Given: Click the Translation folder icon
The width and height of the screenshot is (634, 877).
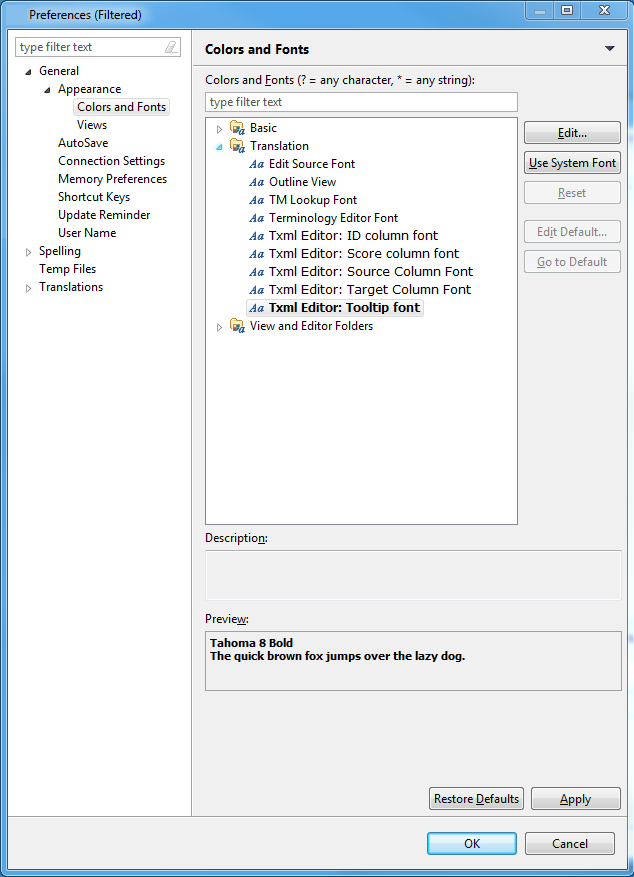Looking at the screenshot, I should pos(237,146).
